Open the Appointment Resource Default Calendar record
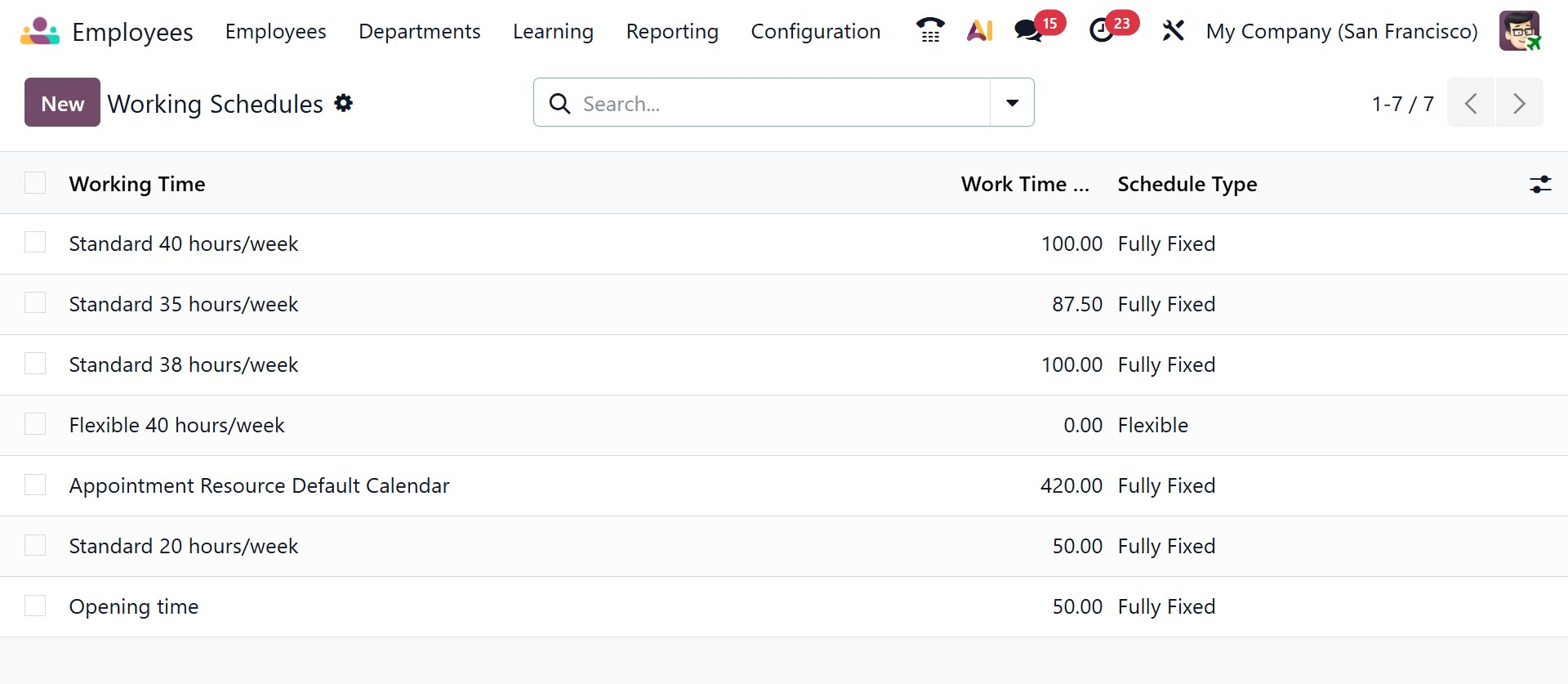The width and height of the screenshot is (1568, 684). 259,485
